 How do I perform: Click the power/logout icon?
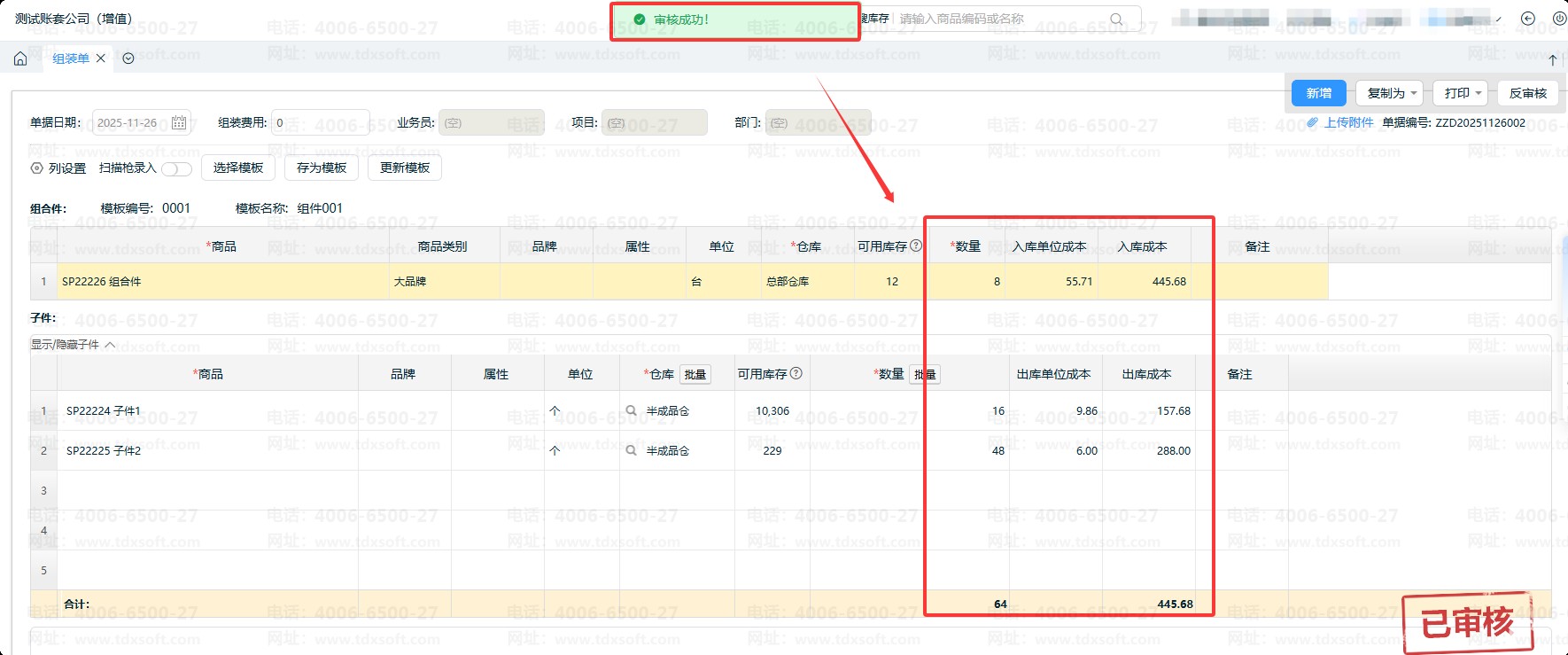click(x=1558, y=19)
